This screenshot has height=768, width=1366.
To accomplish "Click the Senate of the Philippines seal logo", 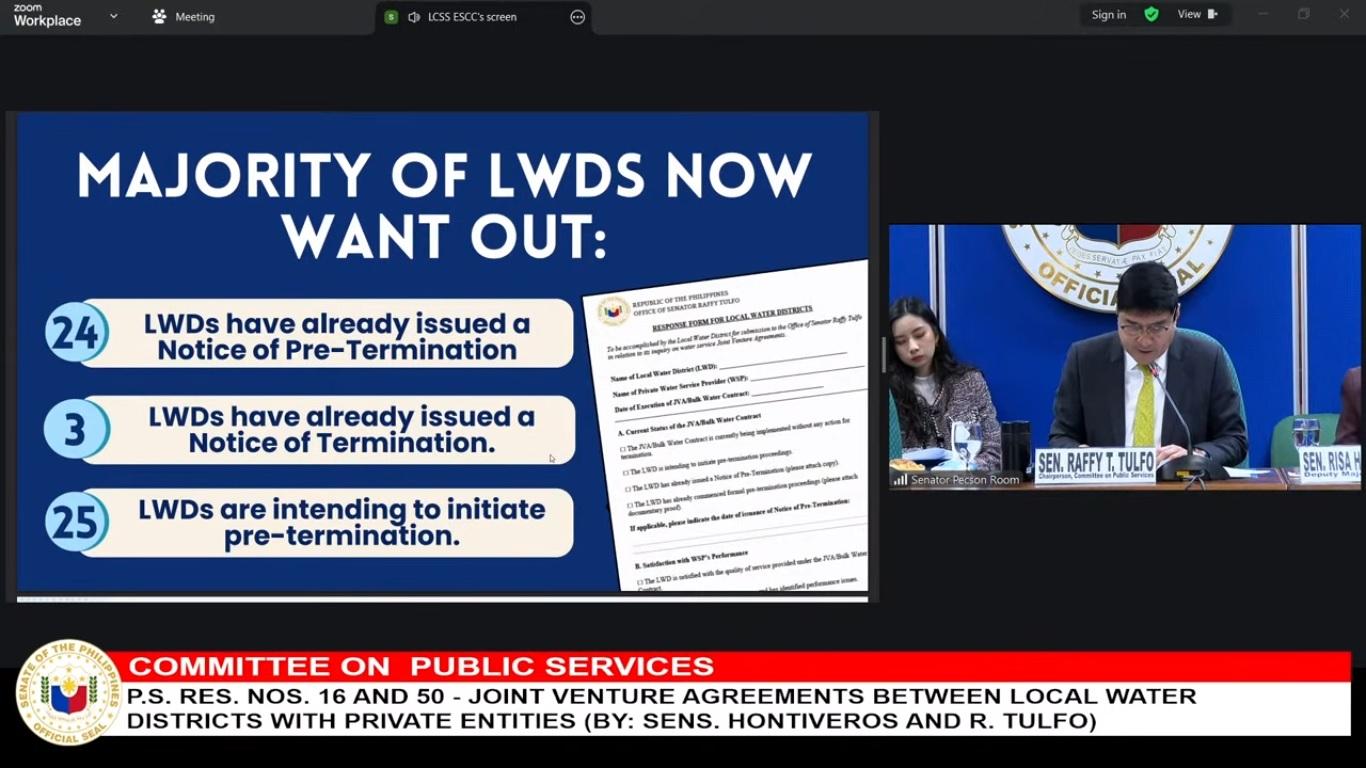I will [x=68, y=693].
